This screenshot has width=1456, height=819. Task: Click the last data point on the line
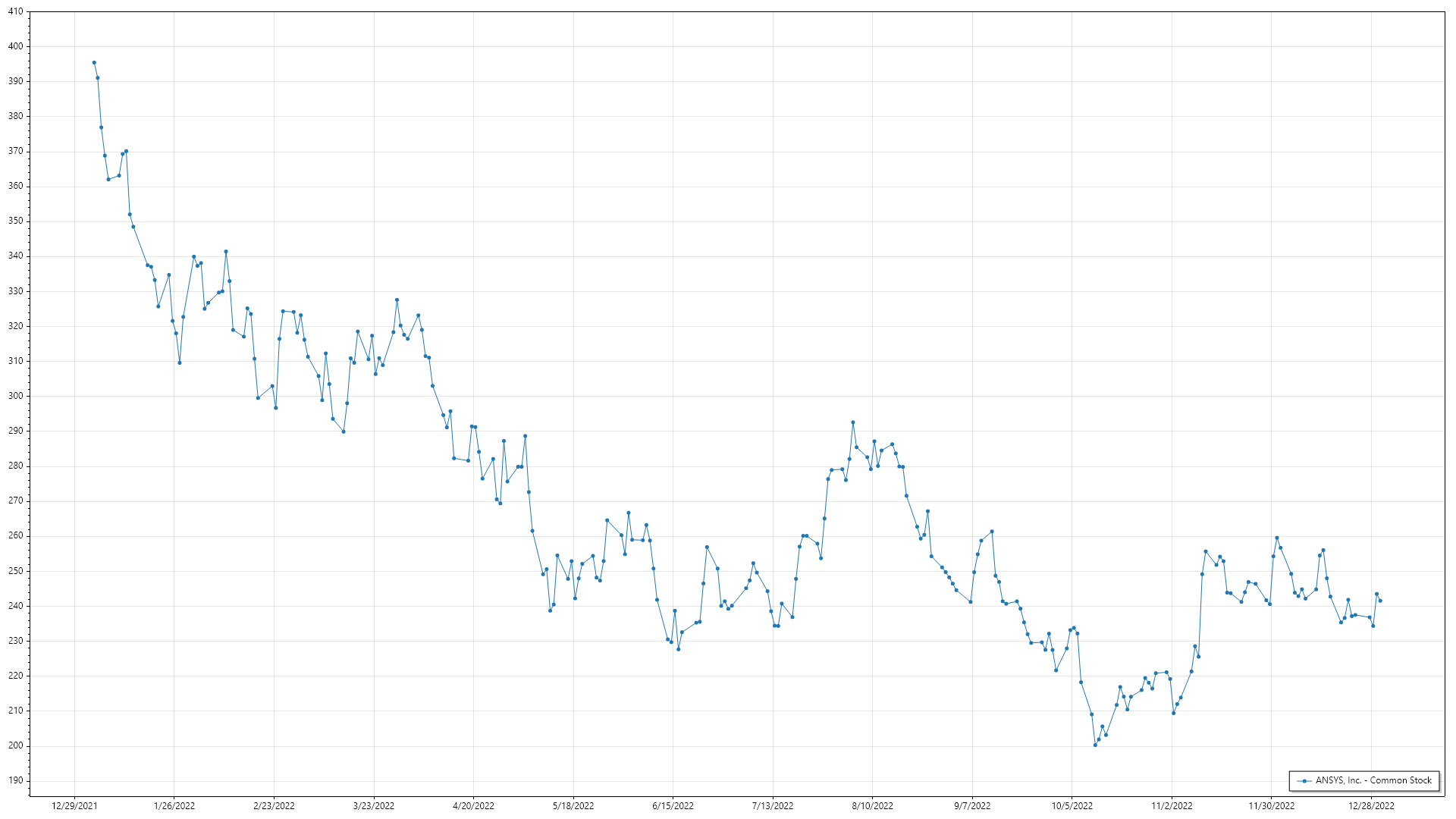pos(1380,601)
